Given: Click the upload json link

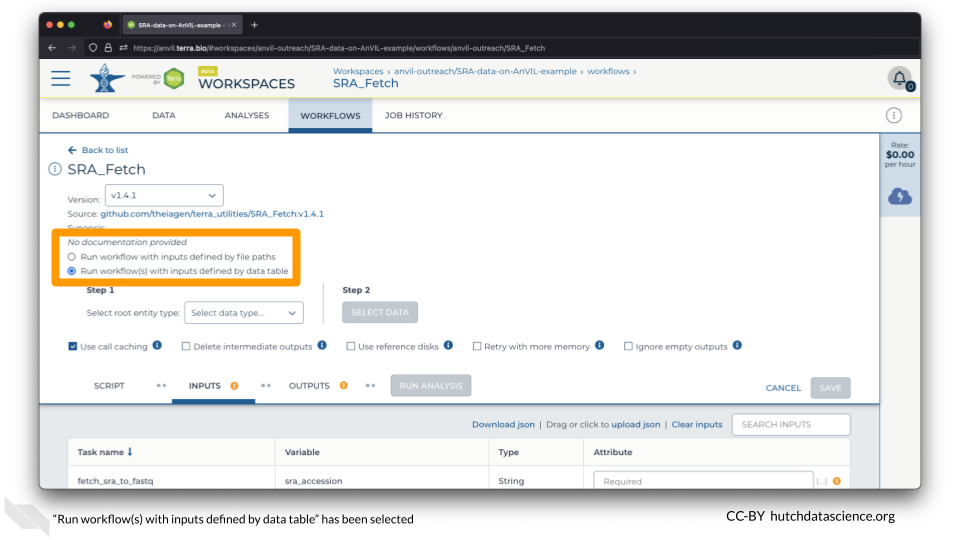Looking at the screenshot, I should [636, 424].
